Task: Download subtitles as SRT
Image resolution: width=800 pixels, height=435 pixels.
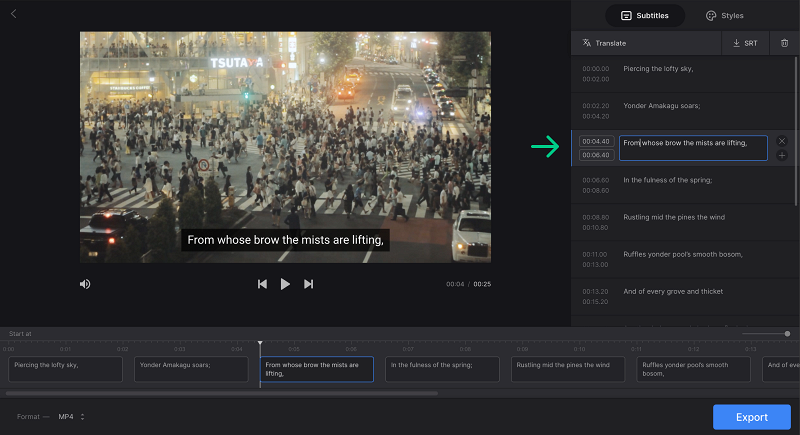Action: coord(745,43)
